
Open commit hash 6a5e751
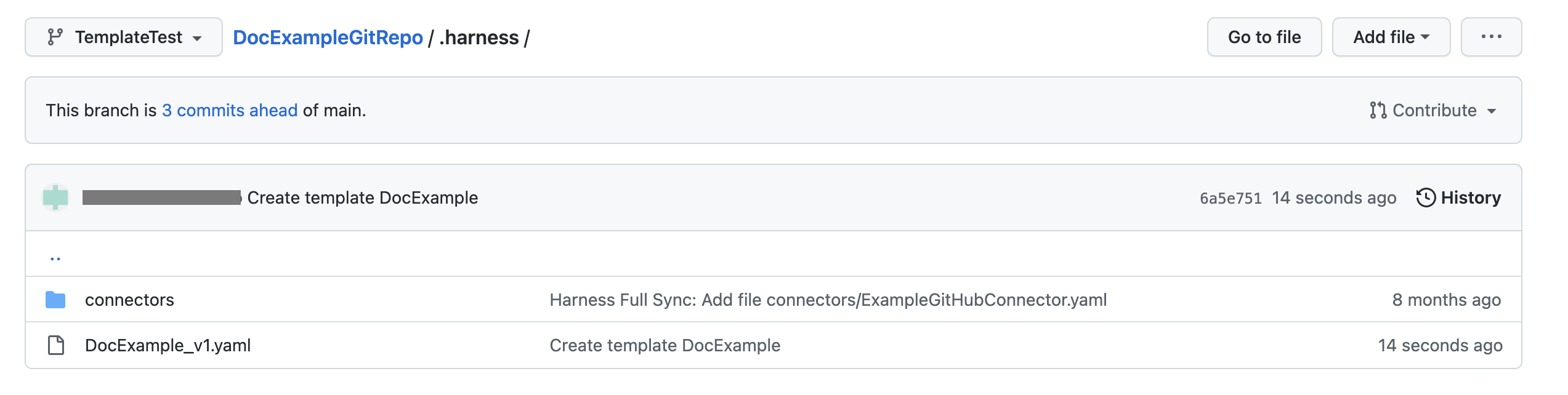pyautogui.click(x=1230, y=199)
